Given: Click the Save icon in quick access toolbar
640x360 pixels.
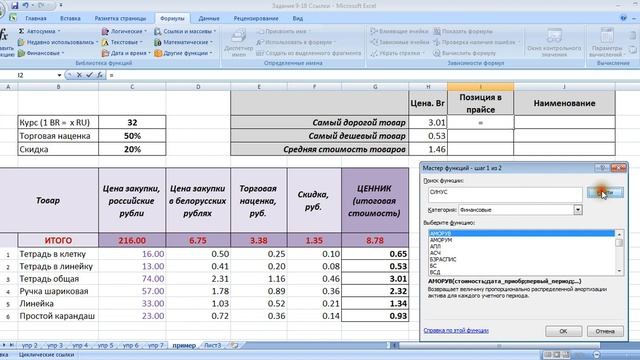Looking at the screenshot, I should (x=15, y=6).
